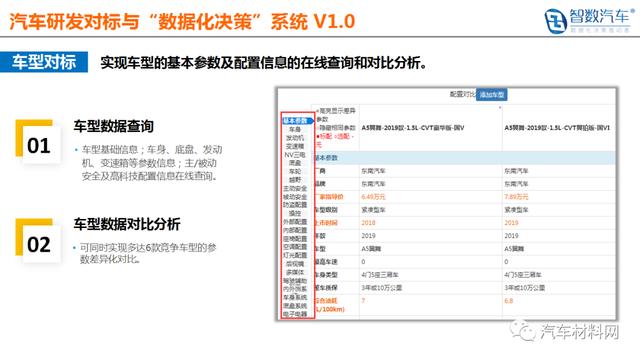The height and width of the screenshot is (360, 640).
Task: Select the 座椅配置 sidebar entry
Action: [x=295, y=239]
